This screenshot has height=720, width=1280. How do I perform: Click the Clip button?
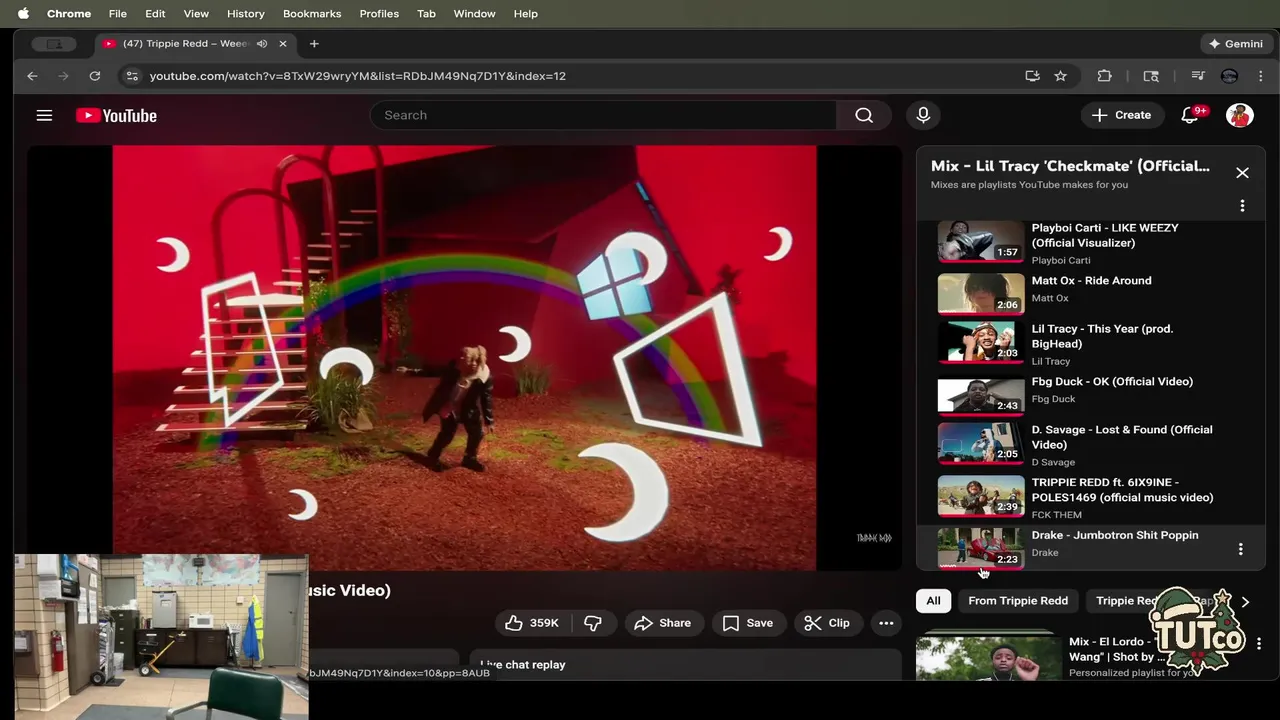pyautogui.click(x=827, y=623)
